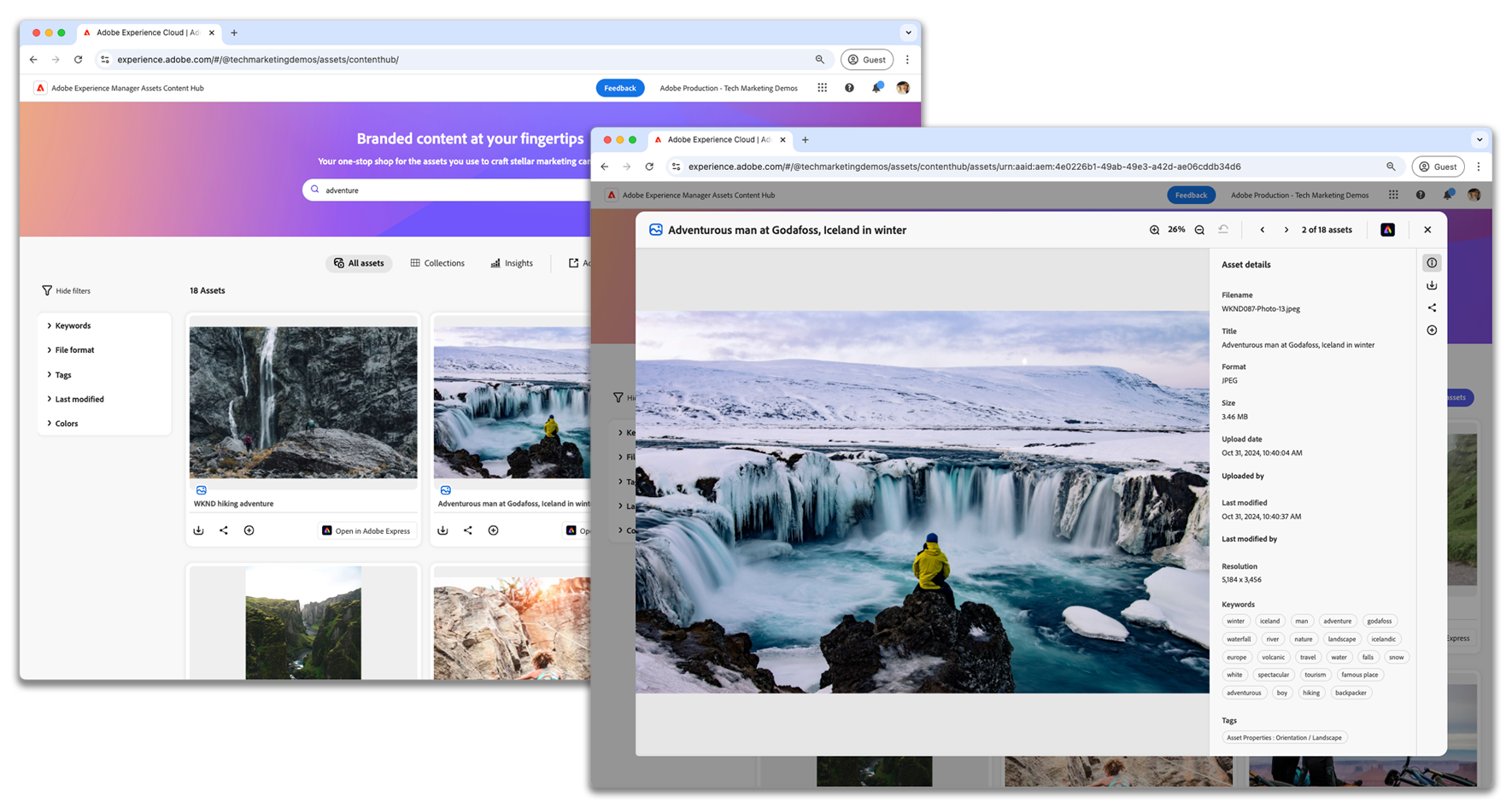The width and height of the screenshot is (1512, 808).
Task: Select the browser tab in the back window
Action: (149, 32)
